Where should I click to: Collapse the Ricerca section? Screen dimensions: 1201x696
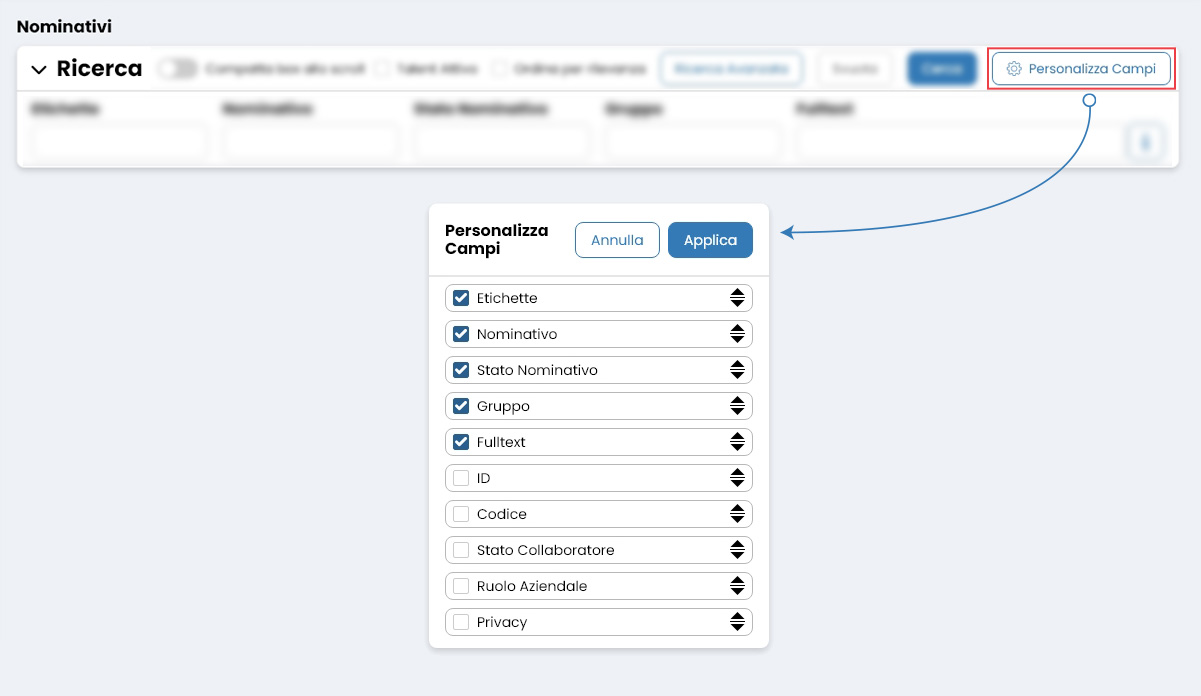[x=39, y=68]
